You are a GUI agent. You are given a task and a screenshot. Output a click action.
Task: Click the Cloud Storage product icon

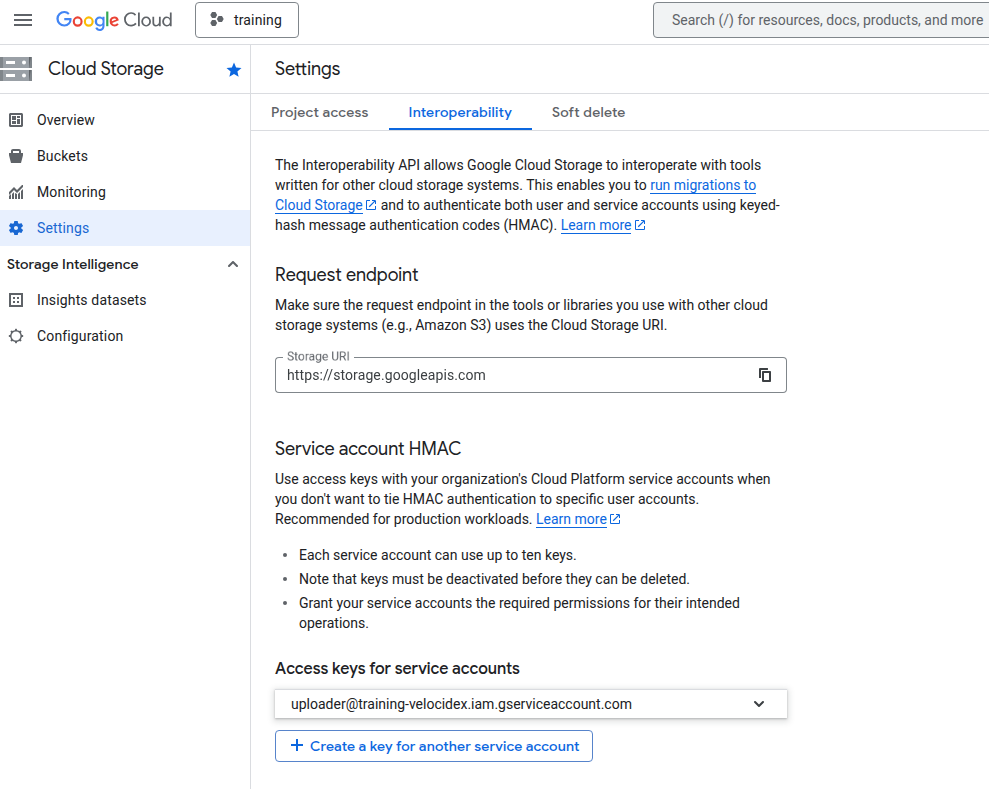tap(16, 68)
